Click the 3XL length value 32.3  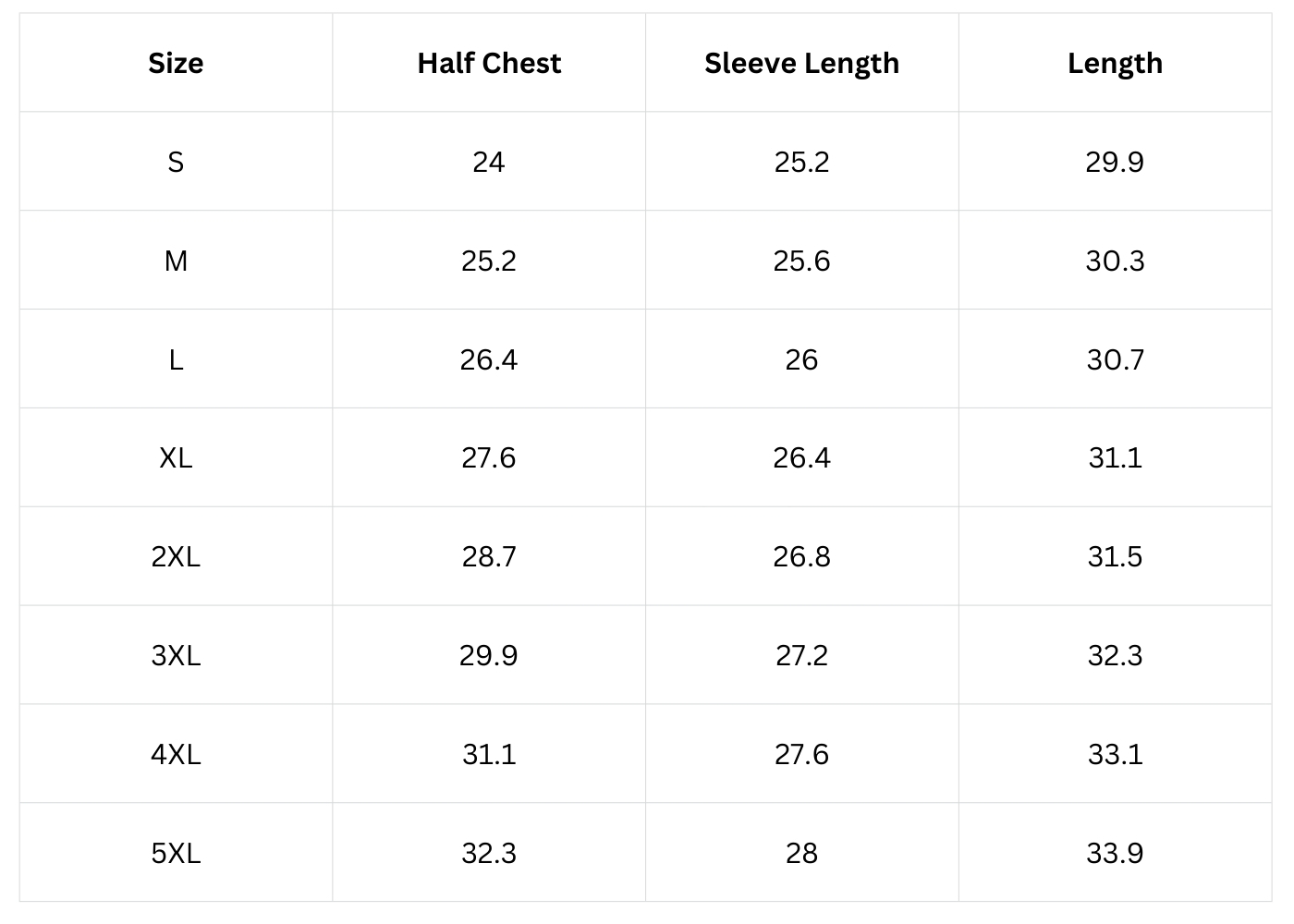pos(1115,655)
